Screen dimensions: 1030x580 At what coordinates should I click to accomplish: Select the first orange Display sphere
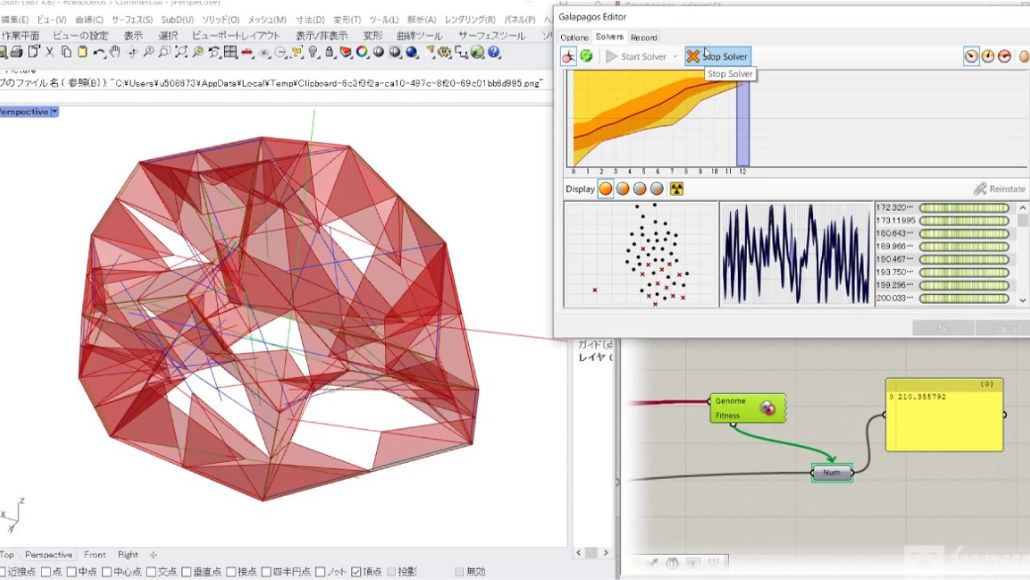(x=606, y=188)
